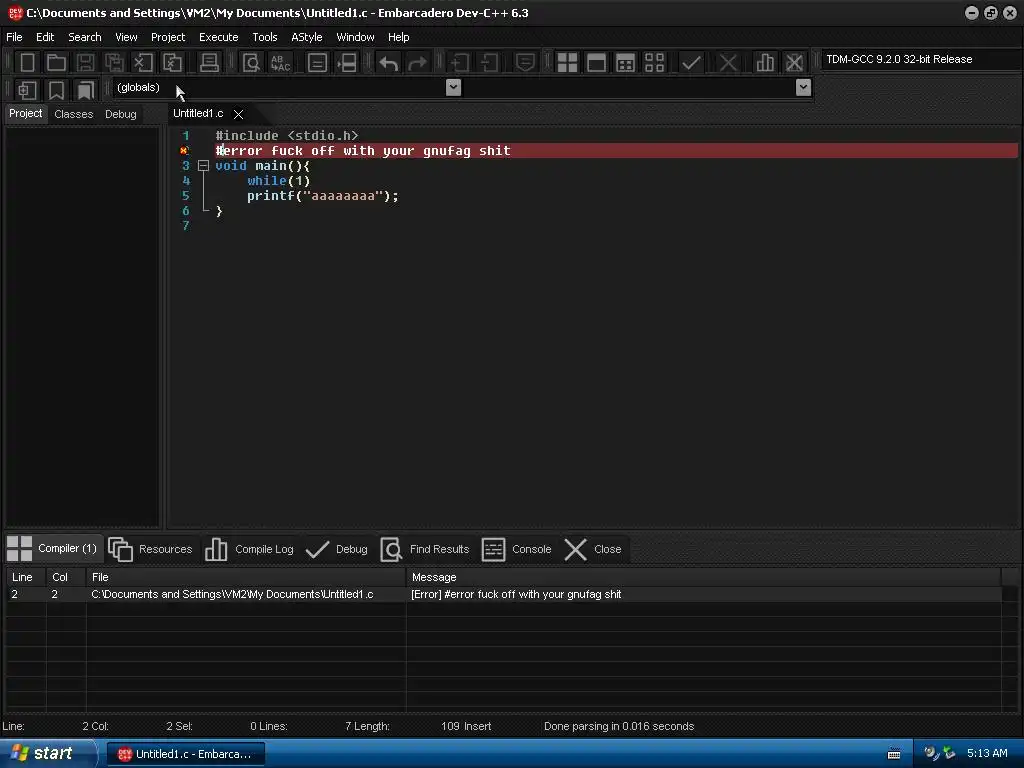This screenshot has height=768, width=1024.
Task: Click the Windows start button
Action: pos(47,754)
